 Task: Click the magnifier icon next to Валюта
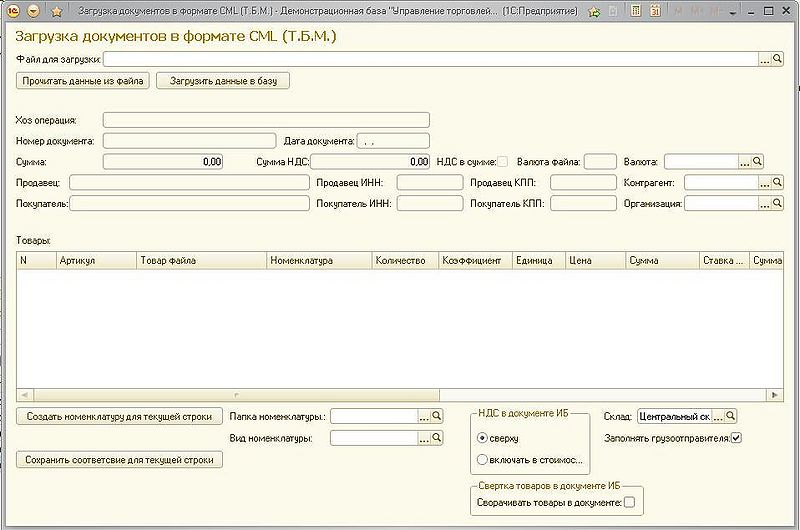point(757,161)
